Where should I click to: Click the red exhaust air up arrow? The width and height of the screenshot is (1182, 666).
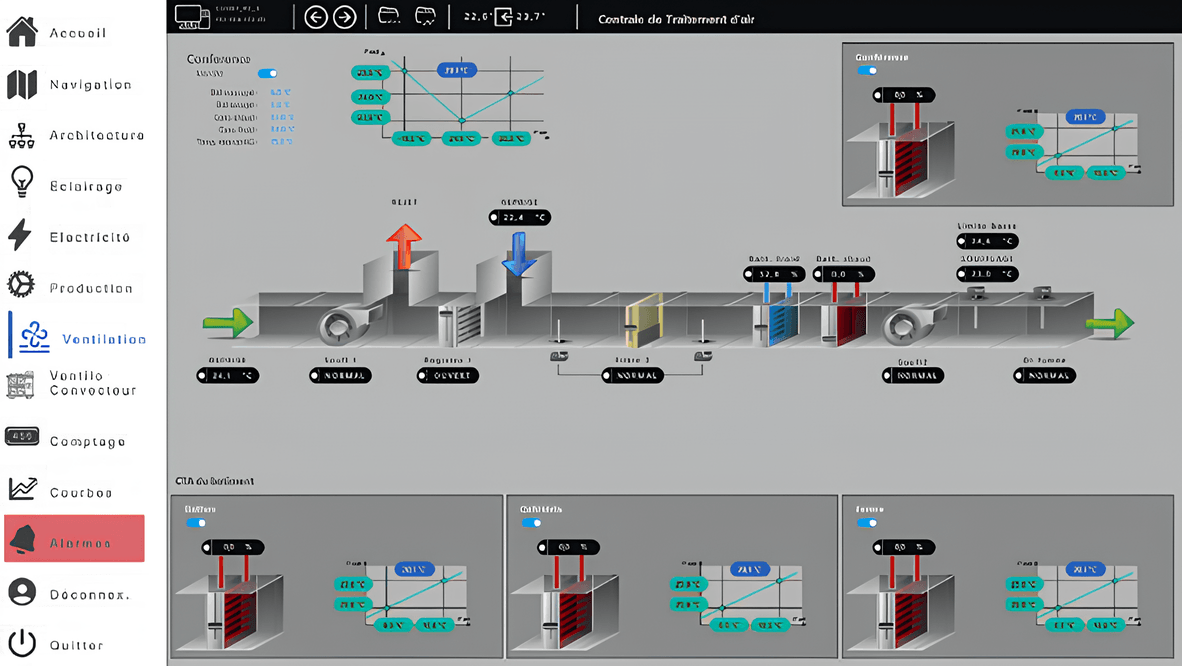(x=404, y=246)
